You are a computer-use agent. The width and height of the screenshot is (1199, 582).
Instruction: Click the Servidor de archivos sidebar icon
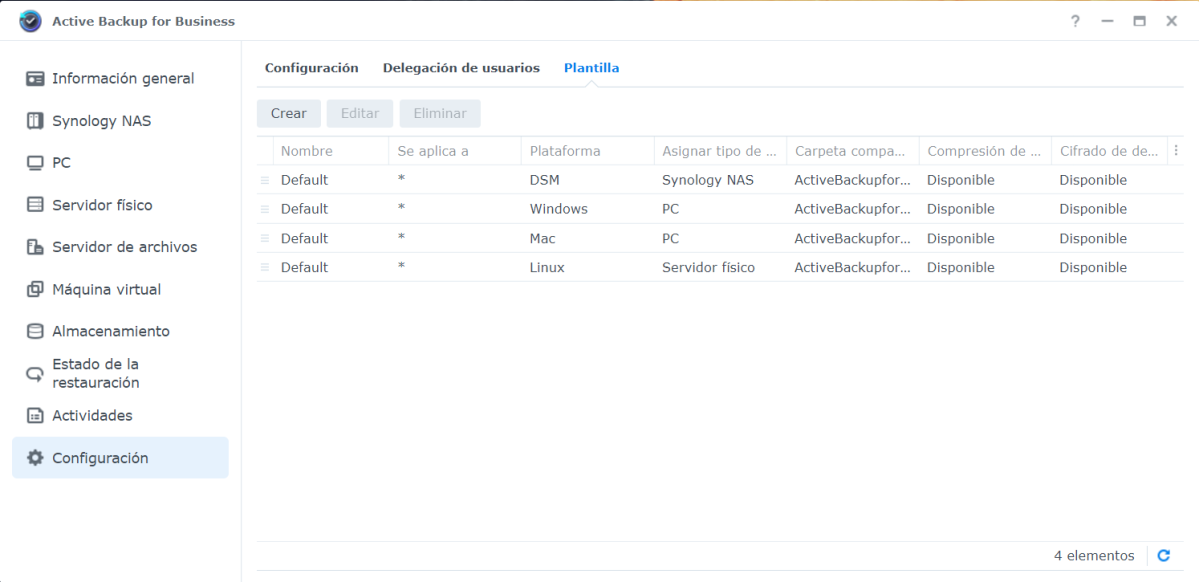click(35, 247)
